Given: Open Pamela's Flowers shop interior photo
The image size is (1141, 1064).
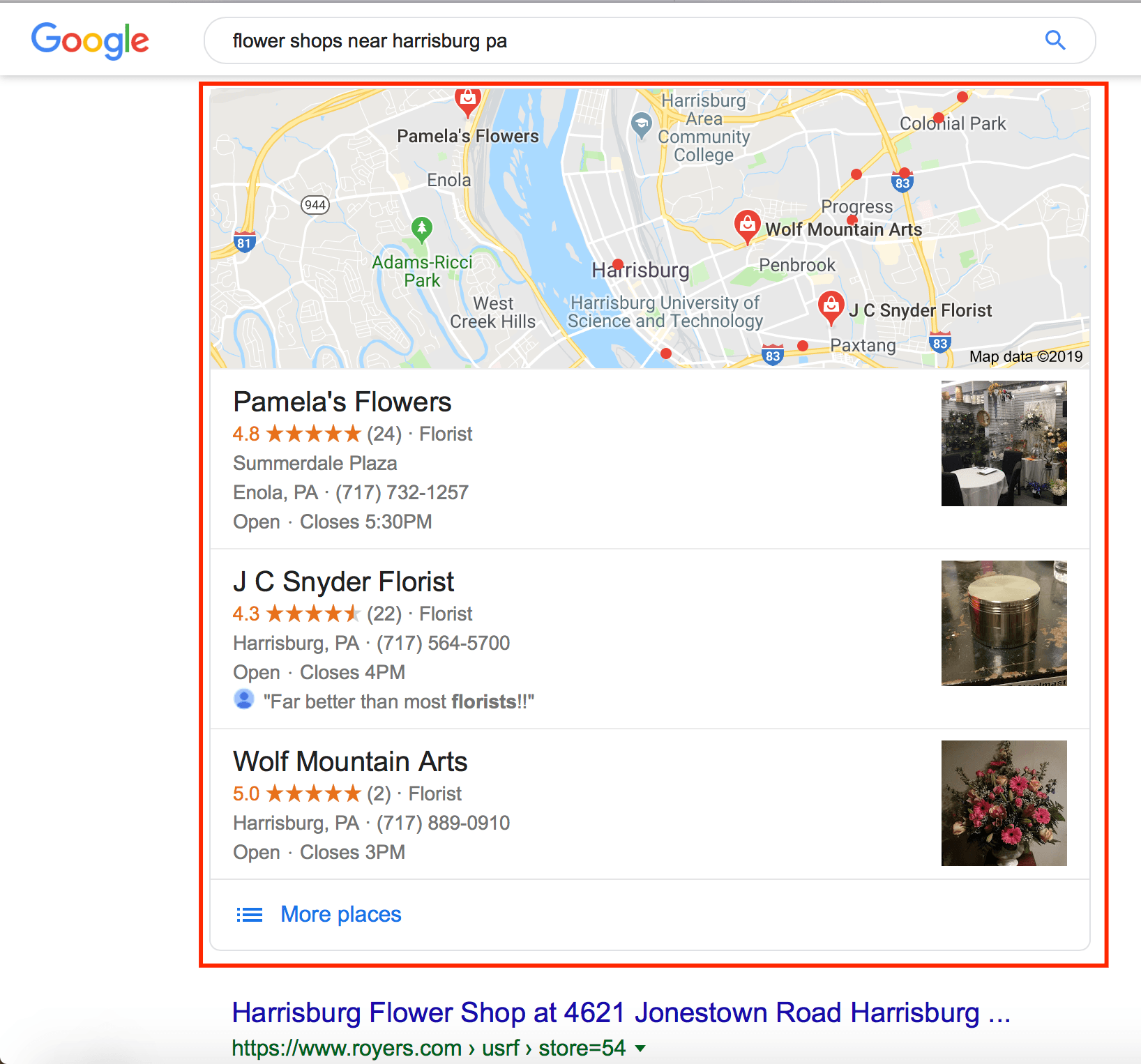Looking at the screenshot, I should 1004,443.
